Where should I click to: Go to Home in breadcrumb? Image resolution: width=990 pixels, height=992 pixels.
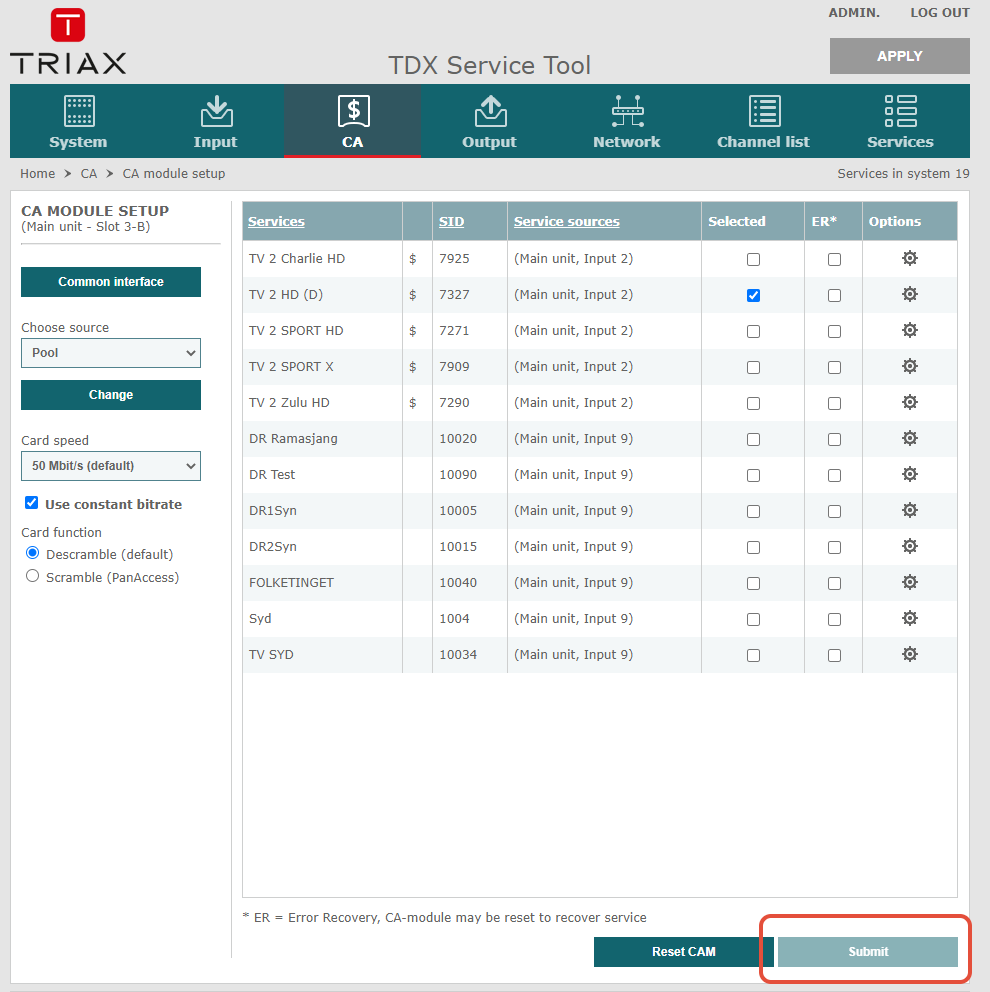pos(37,173)
